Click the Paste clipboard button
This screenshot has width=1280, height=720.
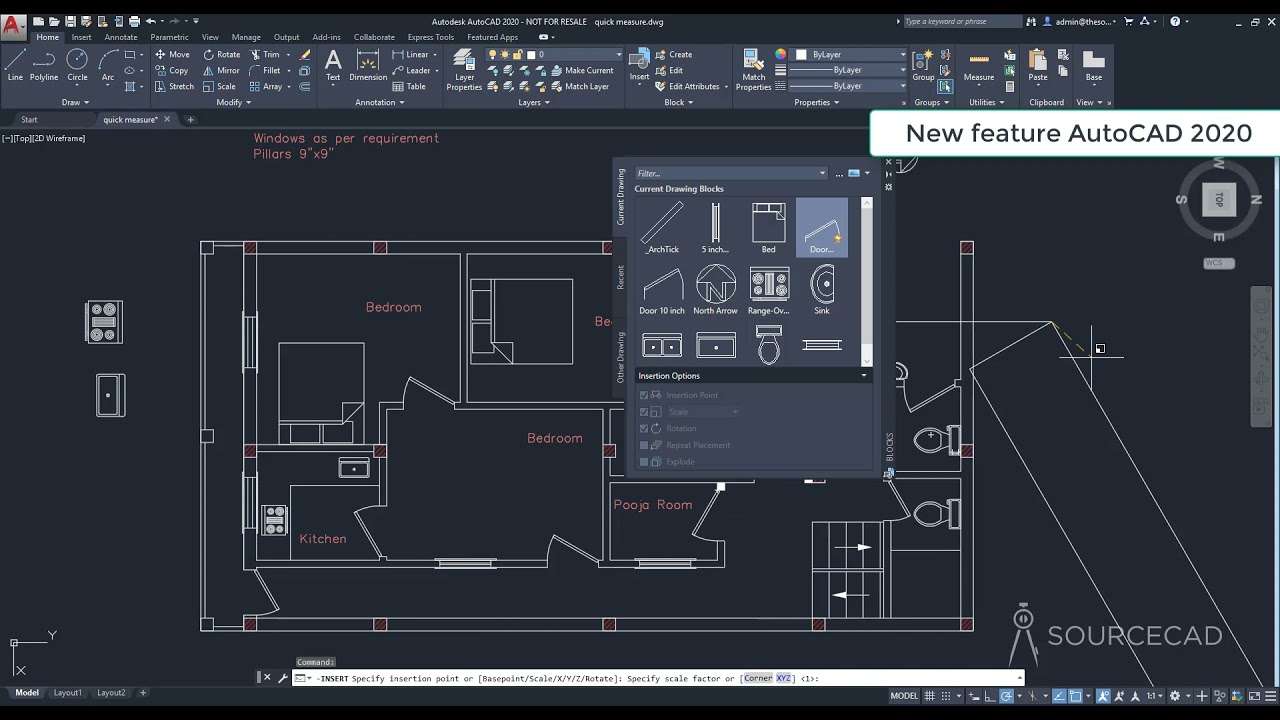pos(1038,65)
